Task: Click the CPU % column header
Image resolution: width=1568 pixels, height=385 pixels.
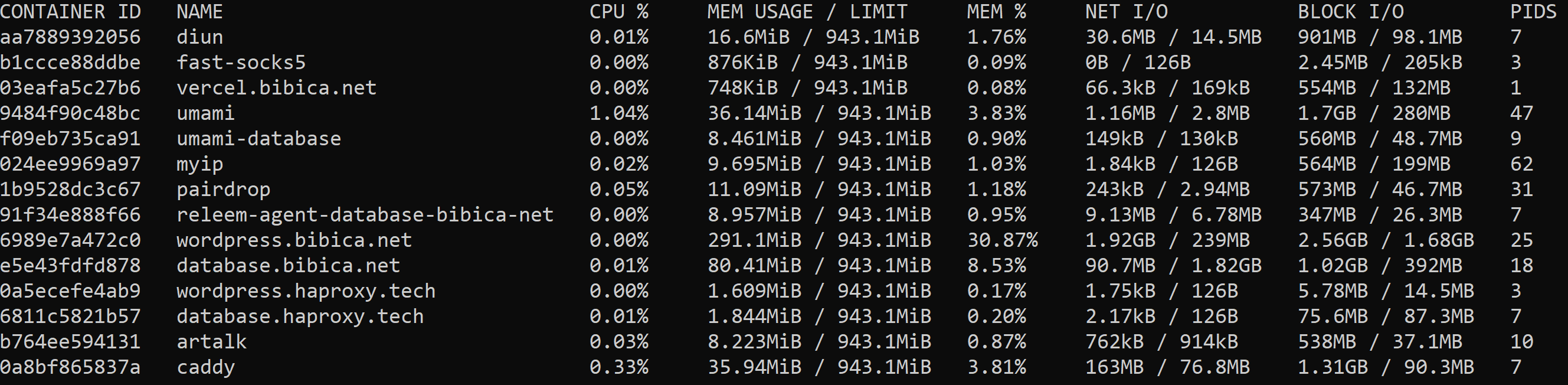Action: tap(618, 12)
